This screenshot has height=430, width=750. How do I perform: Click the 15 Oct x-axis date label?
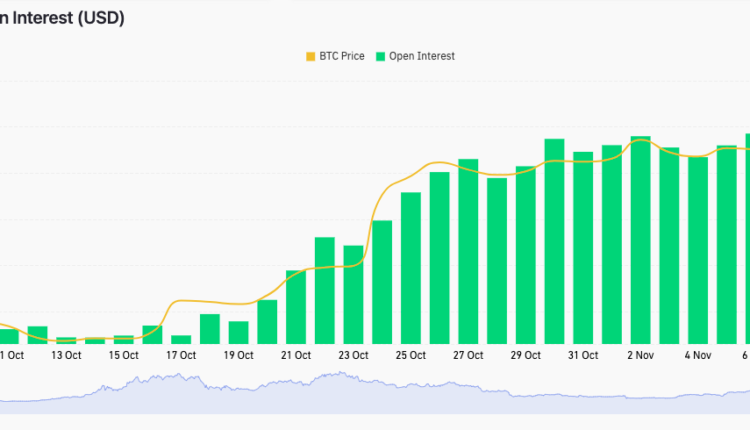pos(124,355)
